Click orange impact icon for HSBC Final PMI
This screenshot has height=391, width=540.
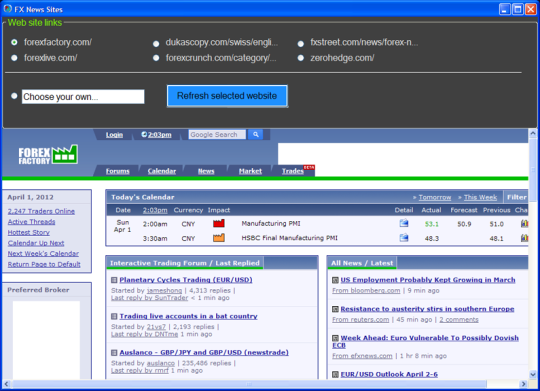click(219, 238)
